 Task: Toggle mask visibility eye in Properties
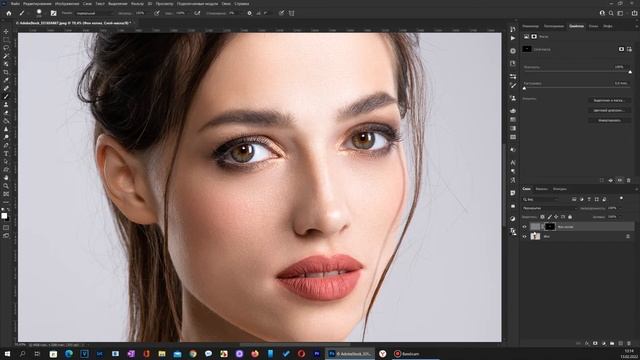620,180
